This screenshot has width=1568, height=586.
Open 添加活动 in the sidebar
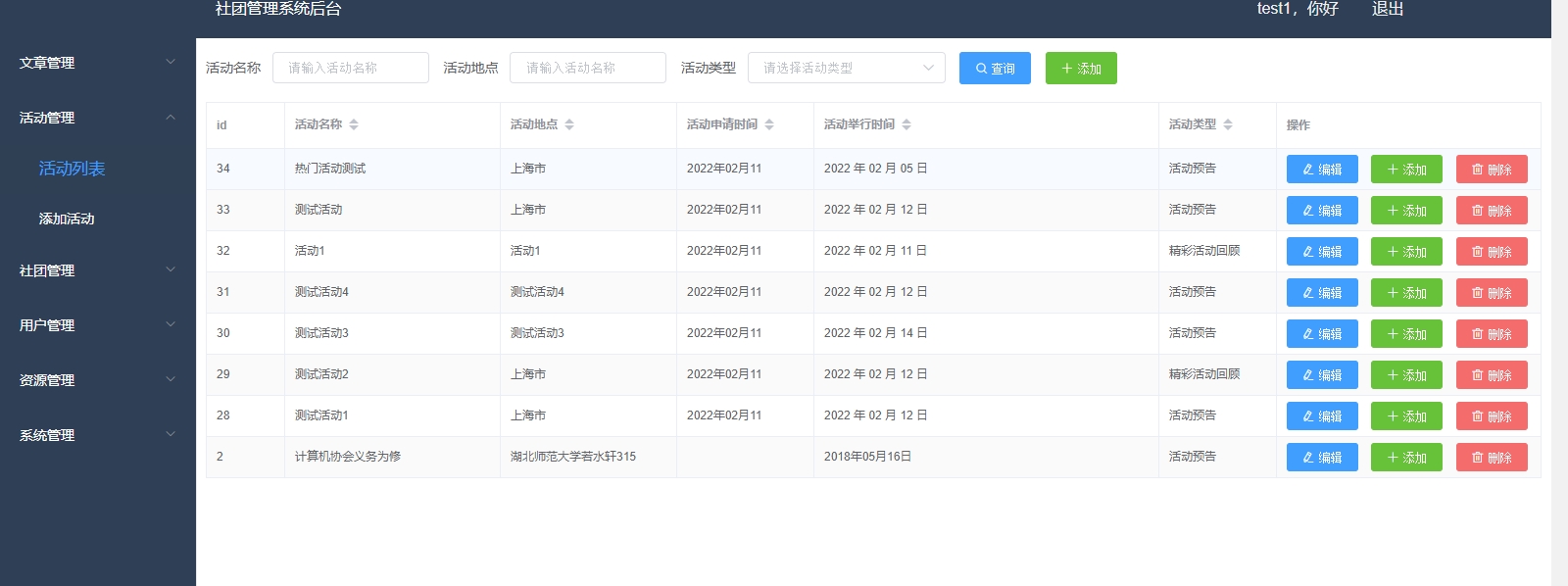(67, 219)
